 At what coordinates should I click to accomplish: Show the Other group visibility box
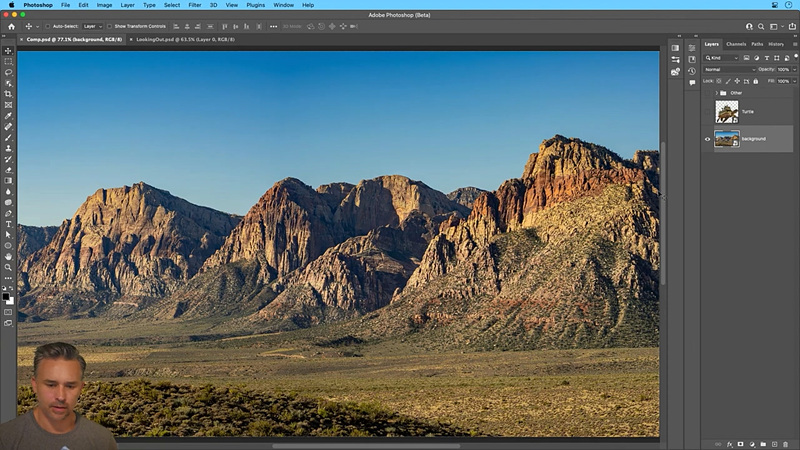(707, 93)
